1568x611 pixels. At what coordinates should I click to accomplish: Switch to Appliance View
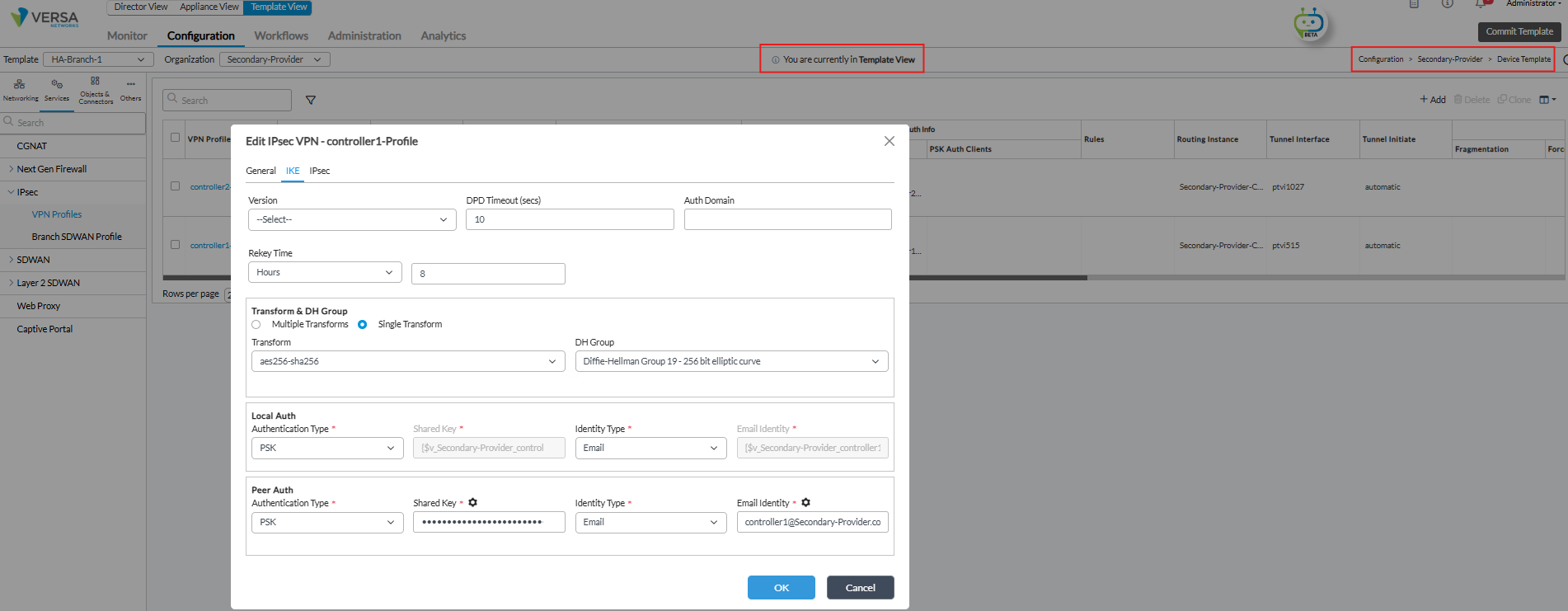click(209, 7)
